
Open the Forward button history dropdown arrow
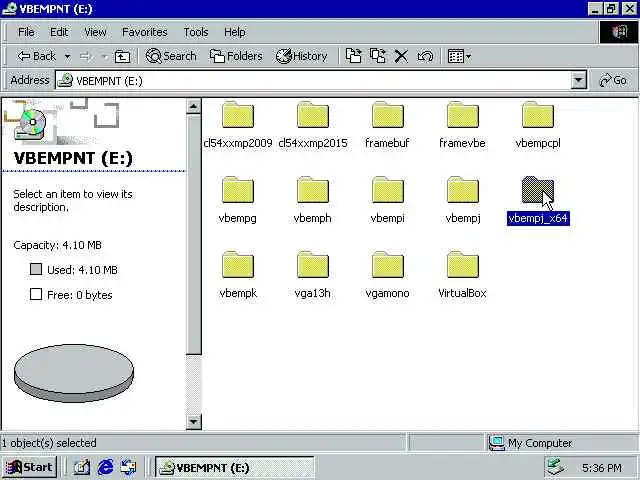104,56
